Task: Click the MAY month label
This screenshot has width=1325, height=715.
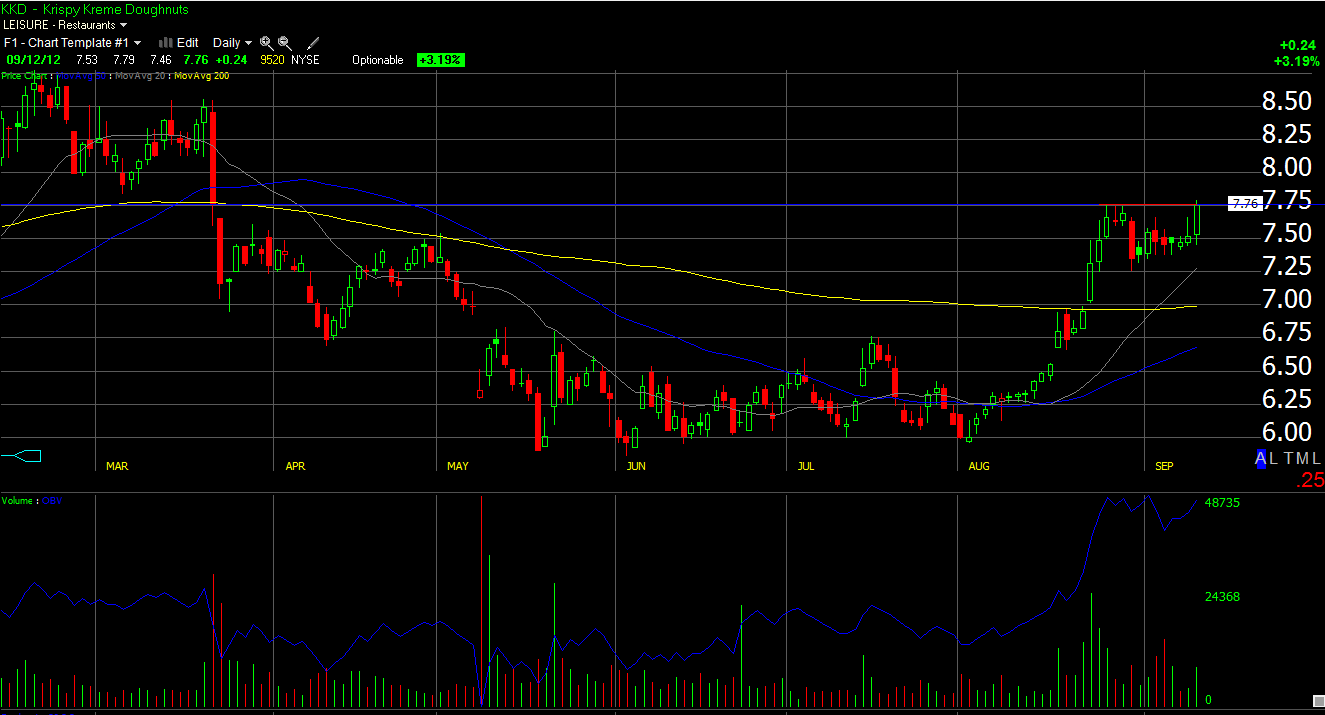Action: pos(458,467)
